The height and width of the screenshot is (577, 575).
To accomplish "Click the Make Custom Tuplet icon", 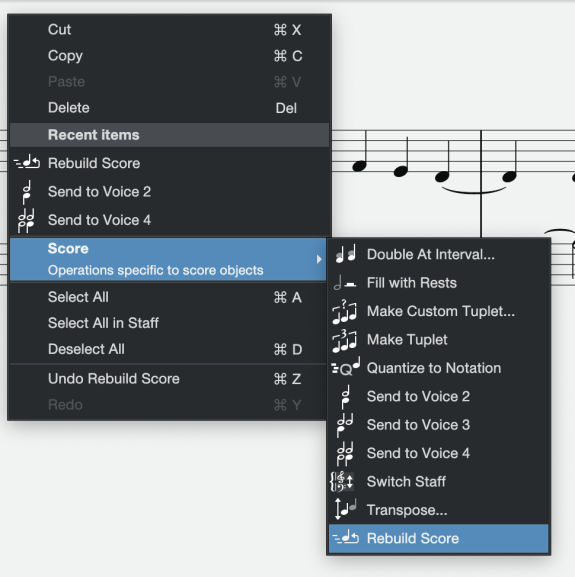I will (344, 311).
